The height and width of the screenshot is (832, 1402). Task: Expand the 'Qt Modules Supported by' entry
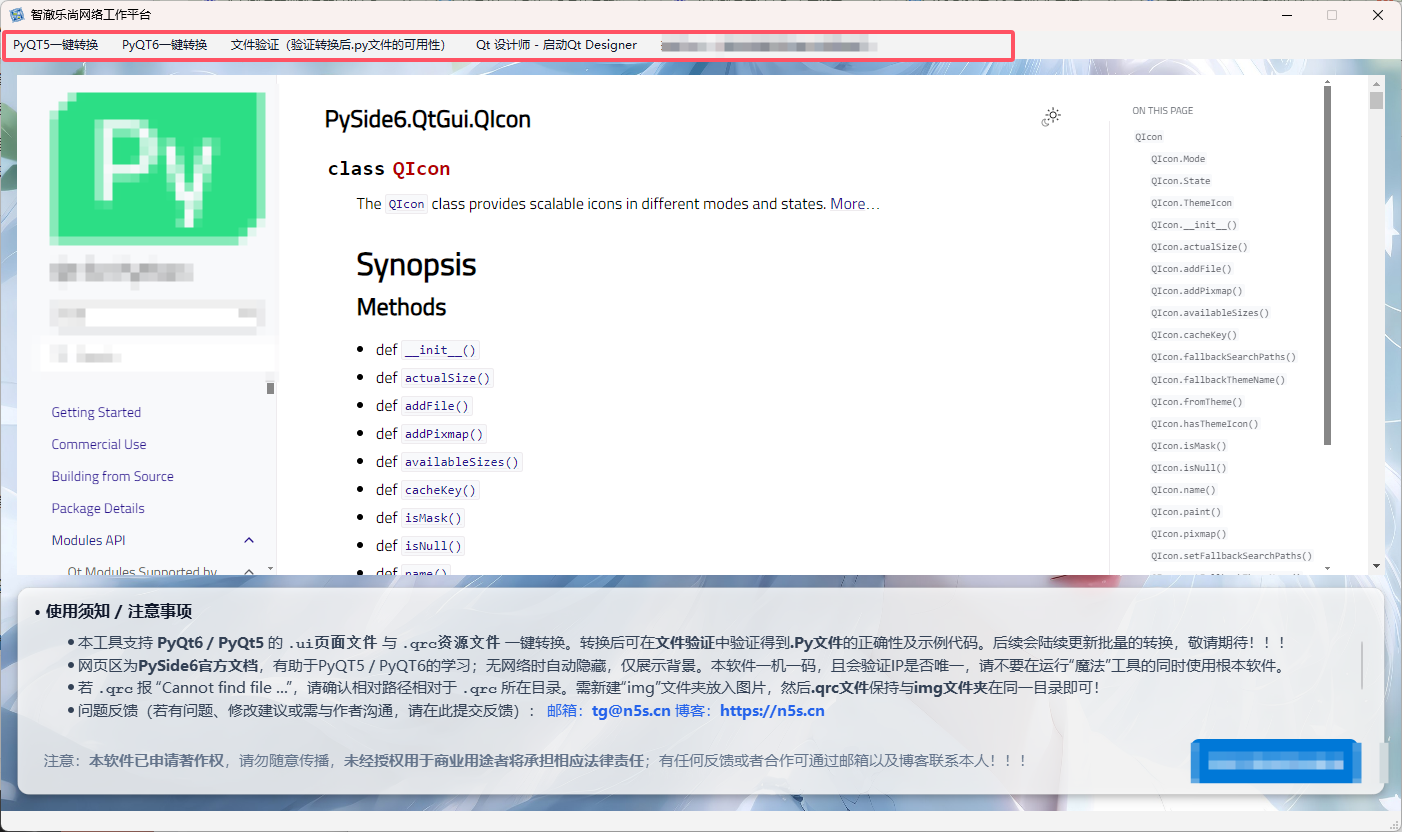point(249,571)
